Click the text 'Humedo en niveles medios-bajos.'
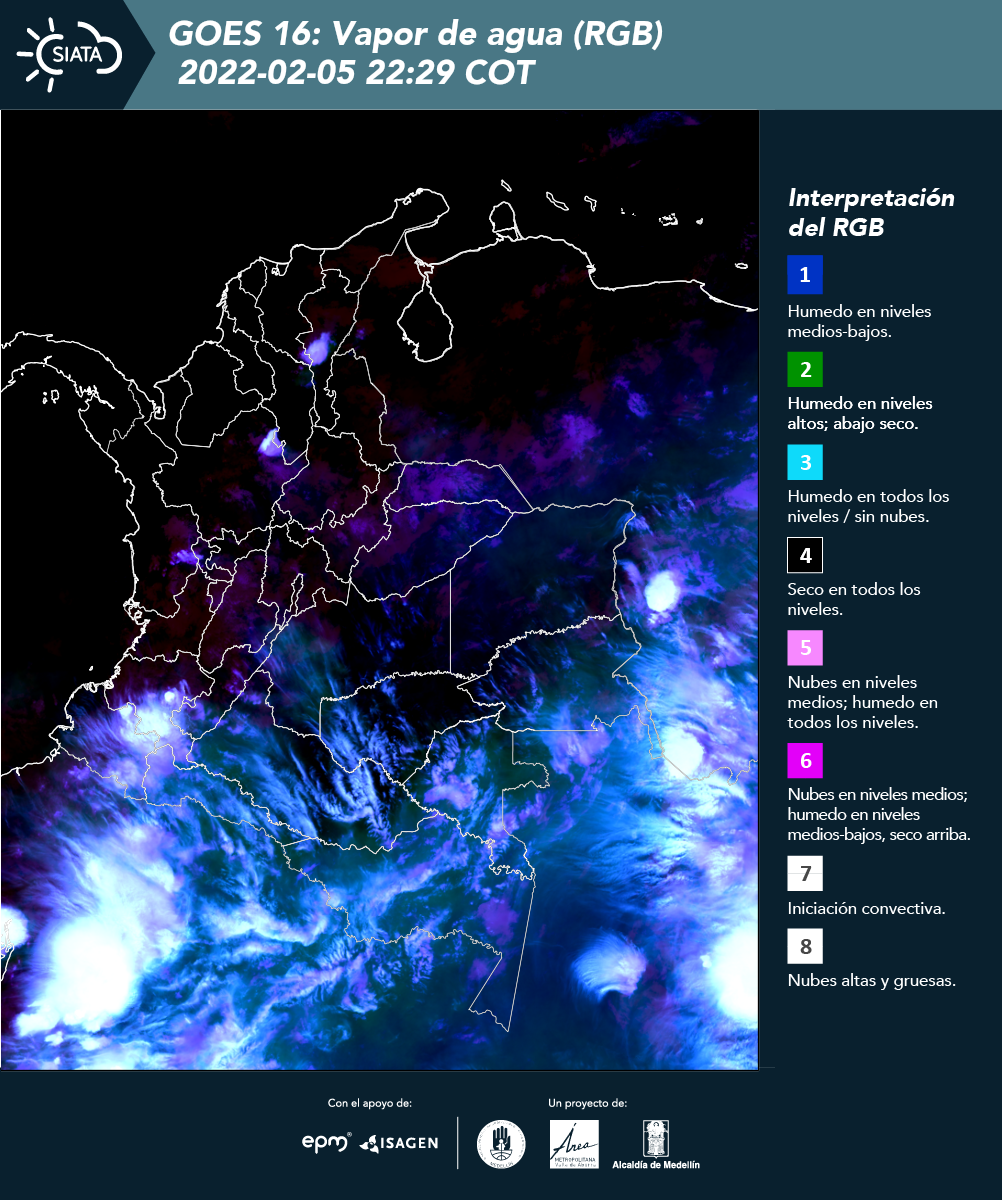1002x1200 pixels. point(859,321)
